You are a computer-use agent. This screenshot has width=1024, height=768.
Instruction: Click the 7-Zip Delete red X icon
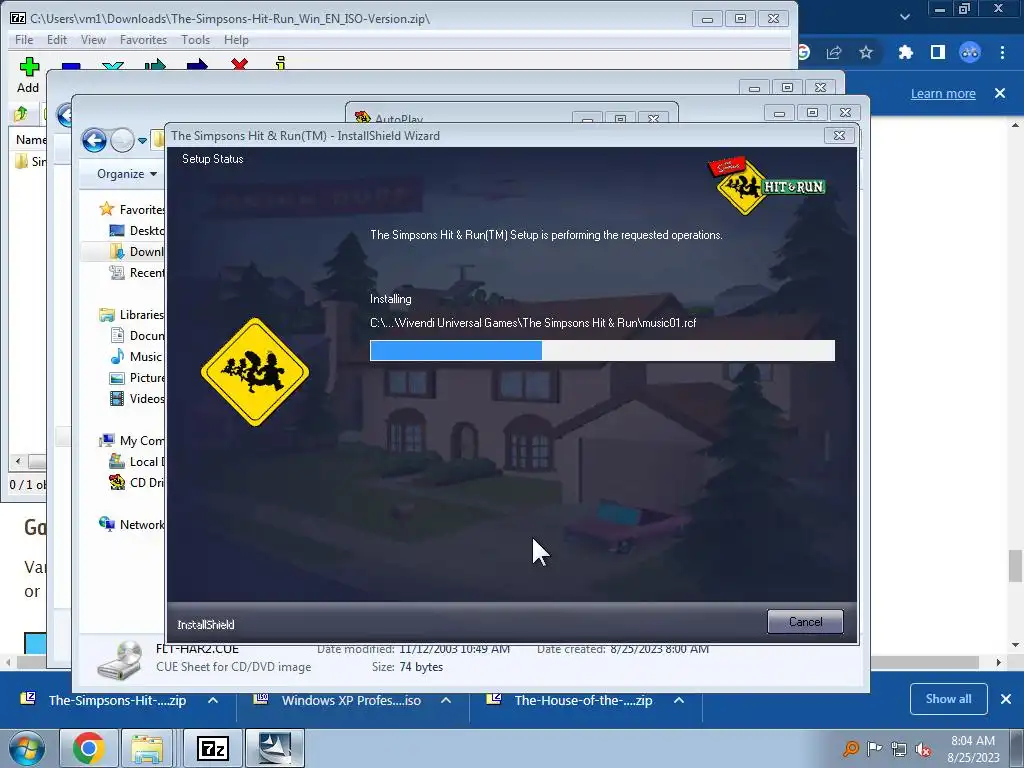pos(239,63)
